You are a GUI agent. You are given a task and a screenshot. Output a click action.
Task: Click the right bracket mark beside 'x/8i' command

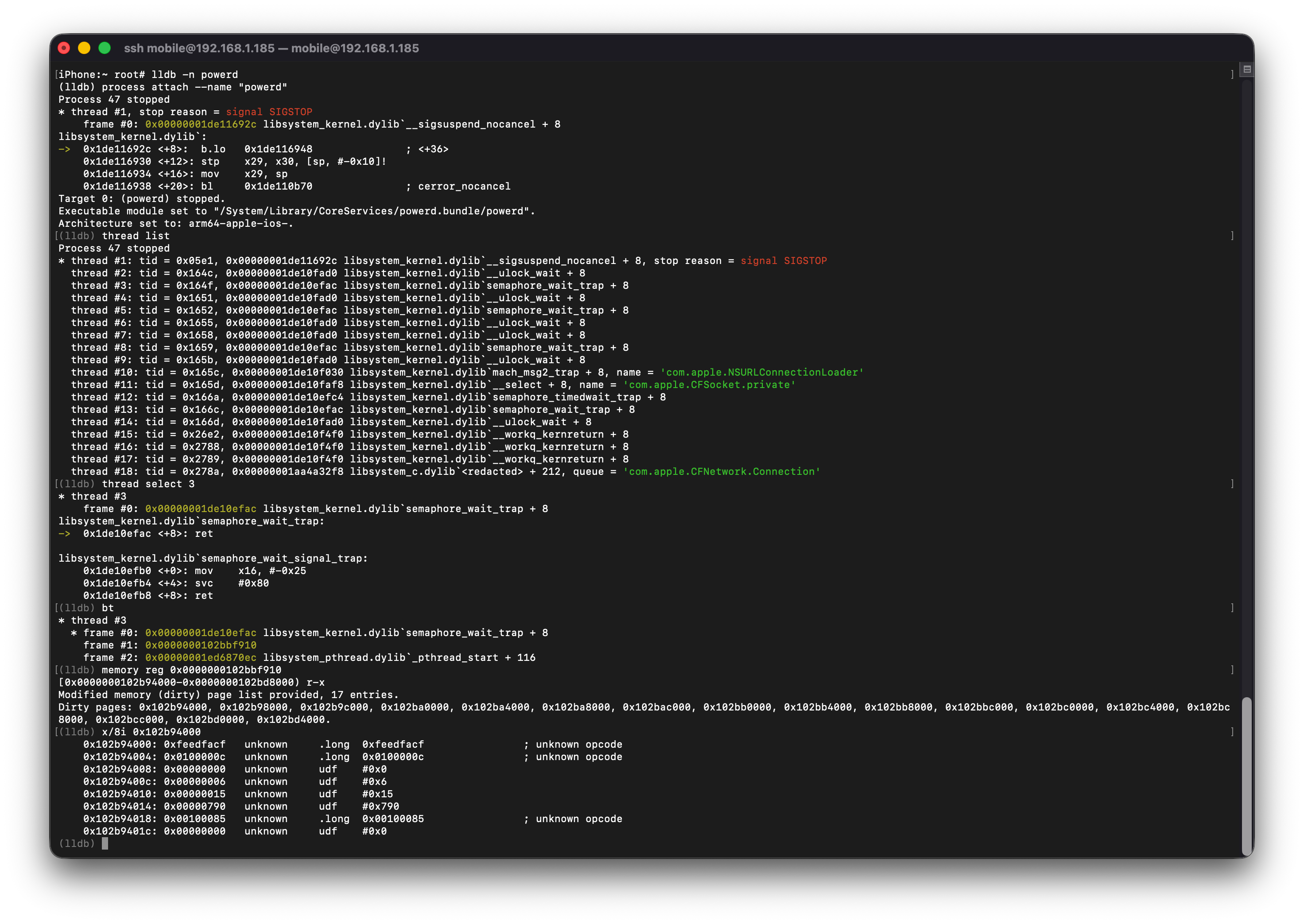(1232, 732)
